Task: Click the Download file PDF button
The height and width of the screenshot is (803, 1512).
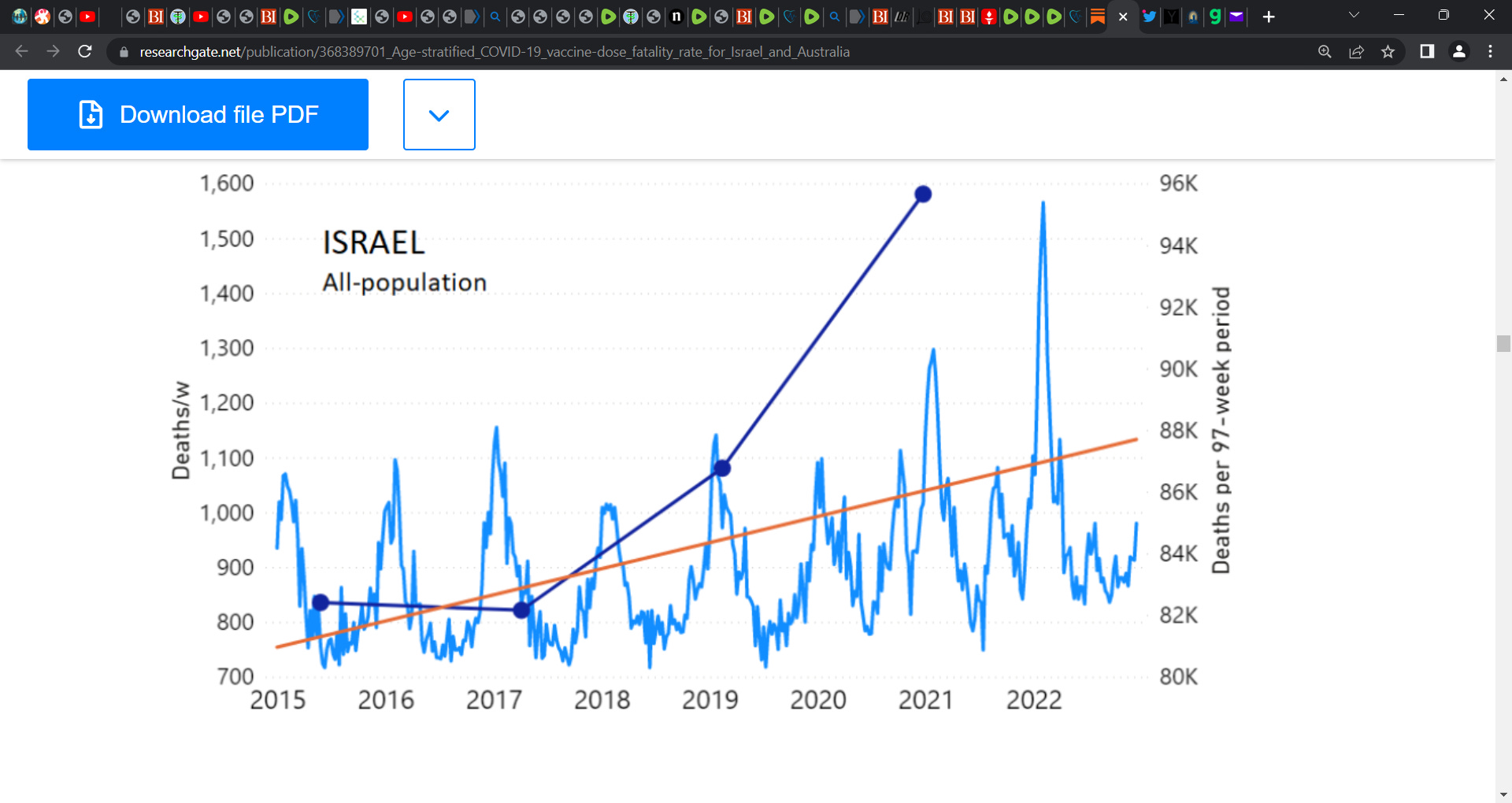Action: pyautogui.click(x=198, y=114)
